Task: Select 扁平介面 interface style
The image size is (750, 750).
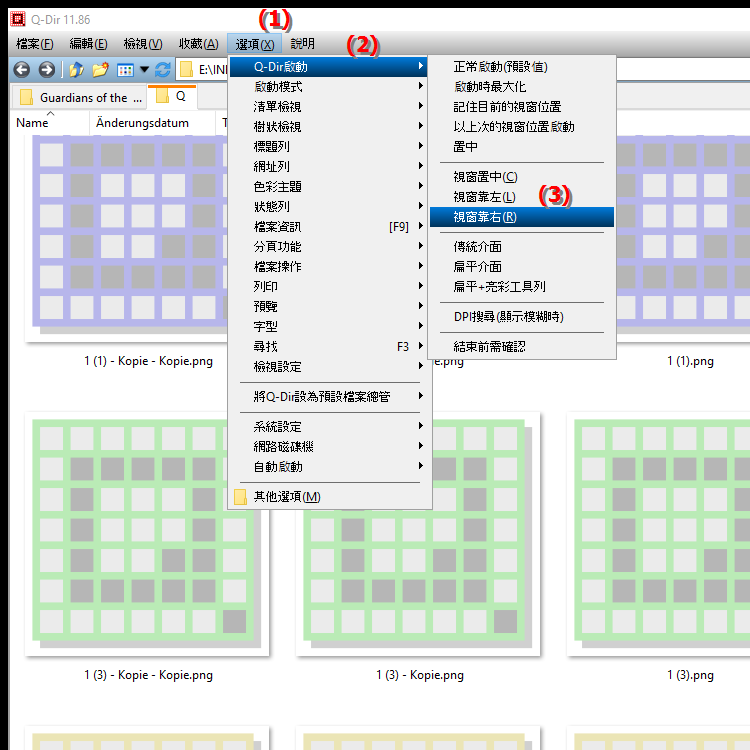Action: pos(521,267)
